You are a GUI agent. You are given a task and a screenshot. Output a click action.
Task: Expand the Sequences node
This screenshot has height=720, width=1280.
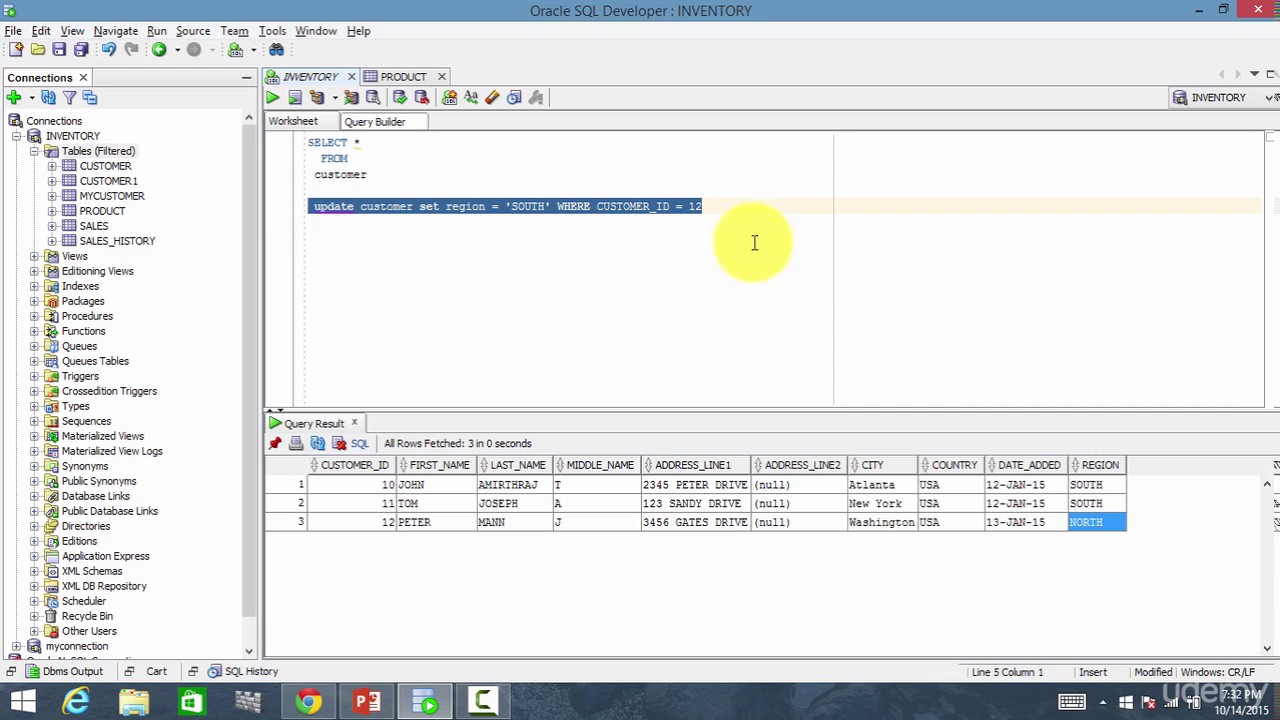tap(34, 421)
